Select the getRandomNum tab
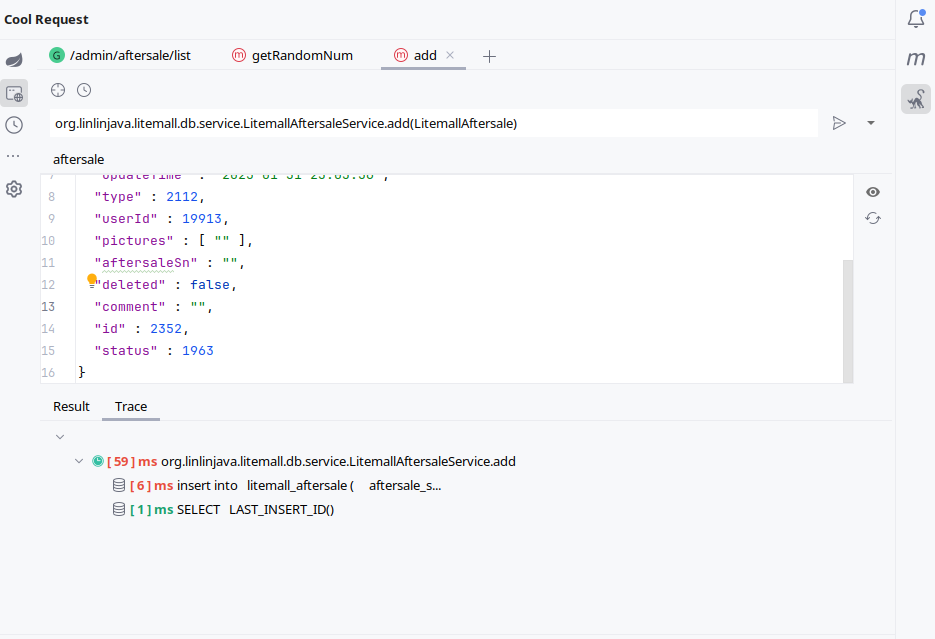Screen dimensions: 935x639 [x=301, y=56]
